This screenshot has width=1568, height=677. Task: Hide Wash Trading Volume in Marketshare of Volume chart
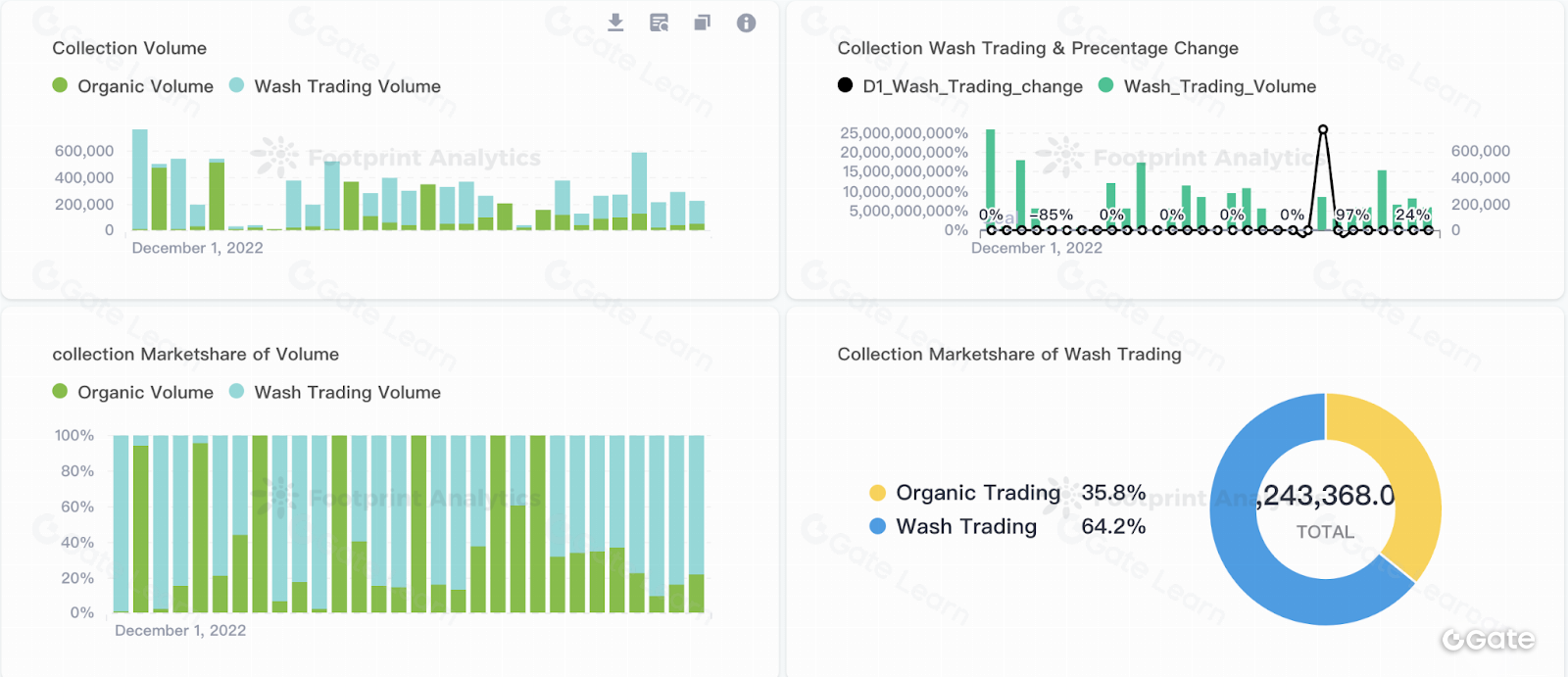coord(236,391)
